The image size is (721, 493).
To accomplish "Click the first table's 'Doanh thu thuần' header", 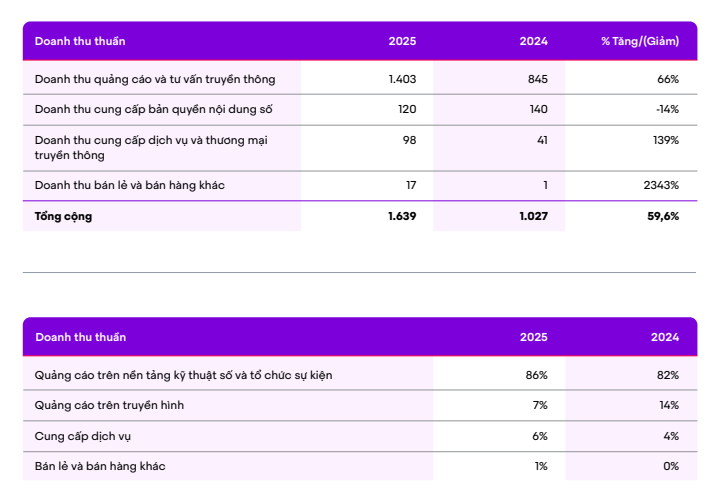I will point(80,41).
